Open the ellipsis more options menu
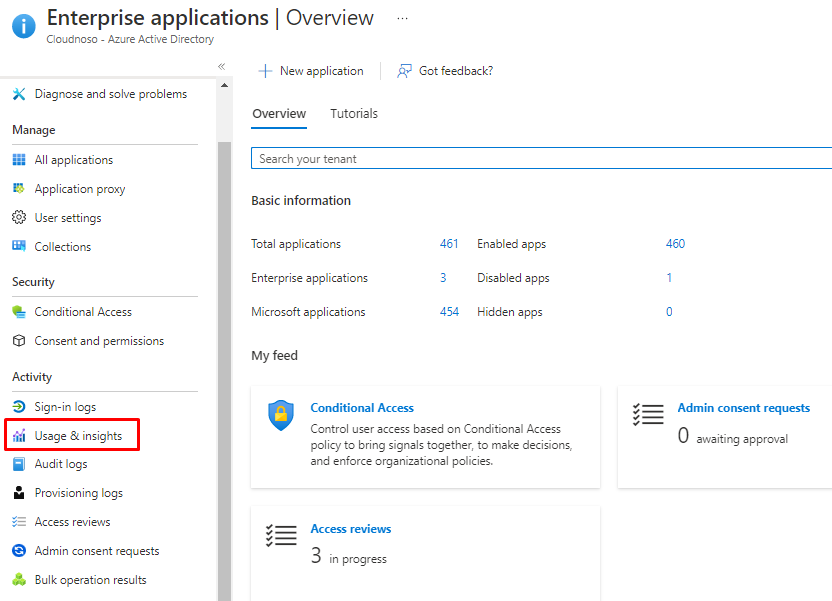This screenshot has width=832, height=601. pos(402,19)
